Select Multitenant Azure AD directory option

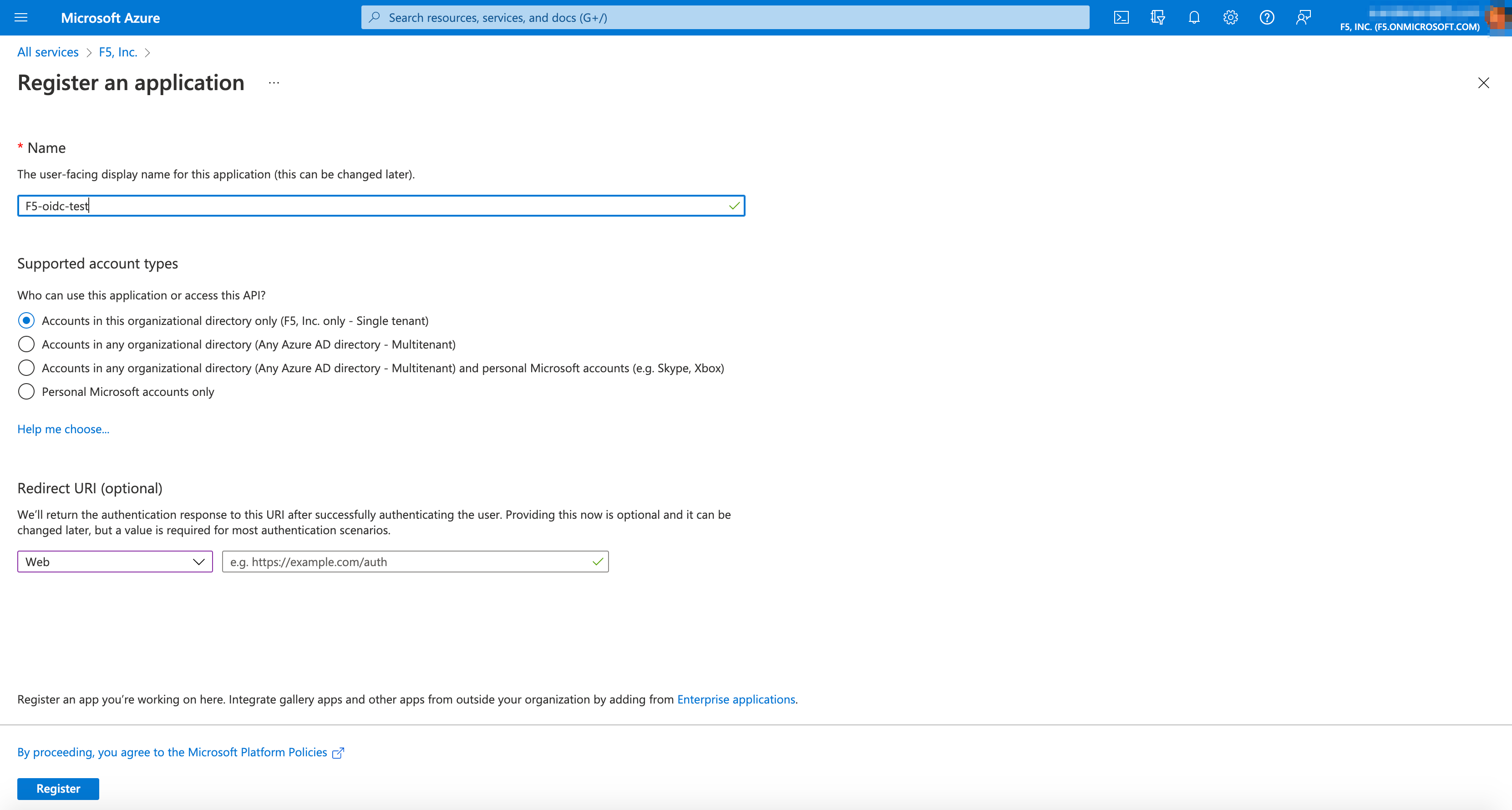26,344
